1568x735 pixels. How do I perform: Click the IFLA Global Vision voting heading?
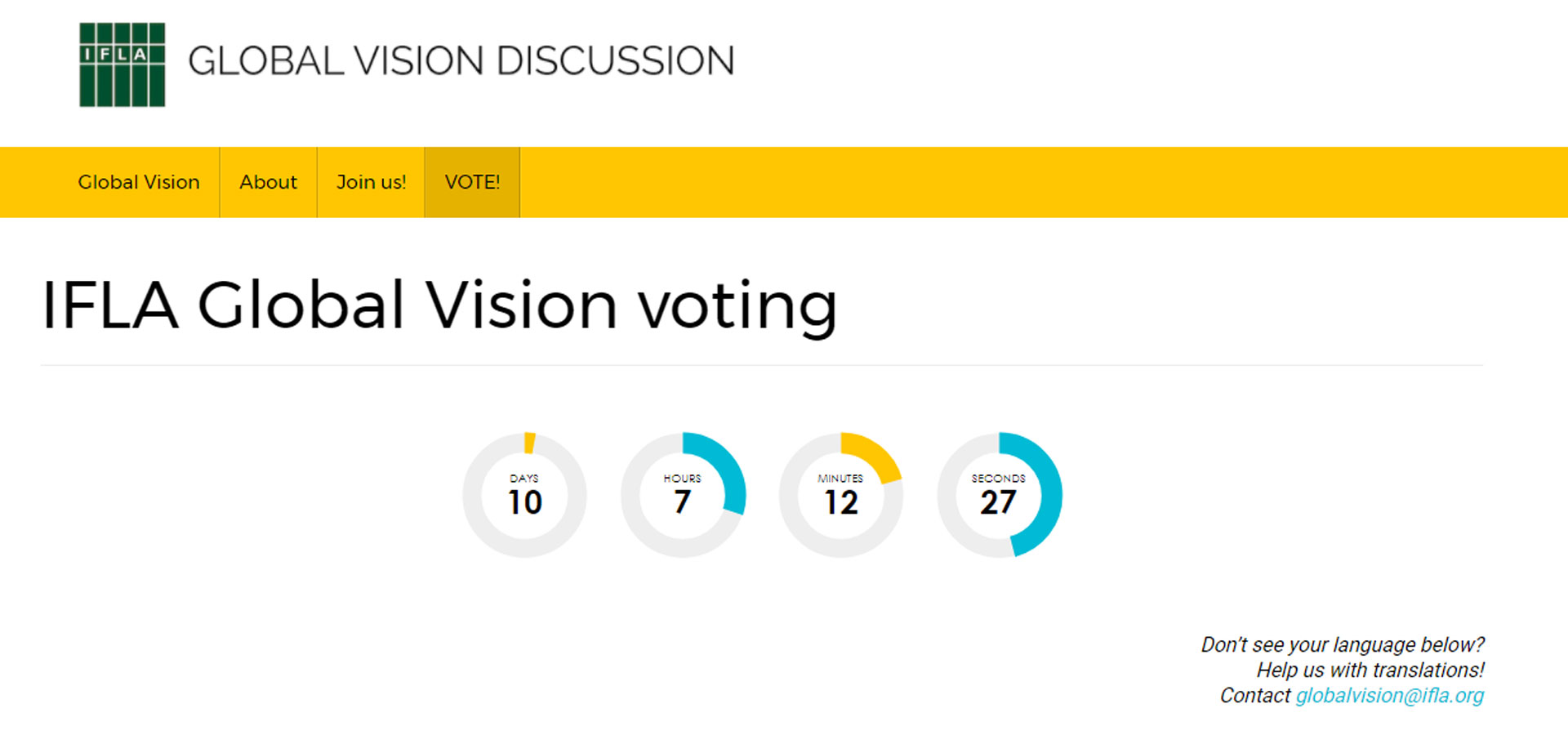(x=439, y=305)
